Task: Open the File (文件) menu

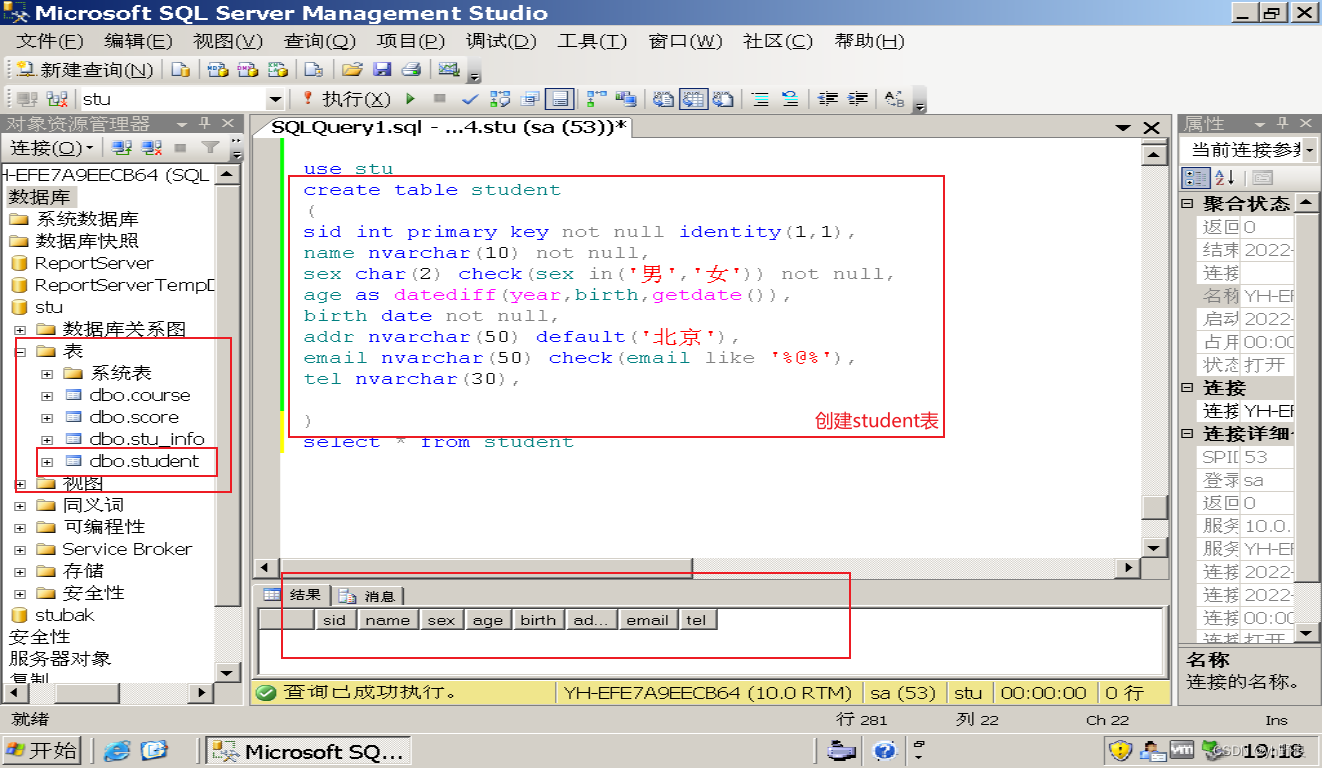Action: [x=50, y=41]
